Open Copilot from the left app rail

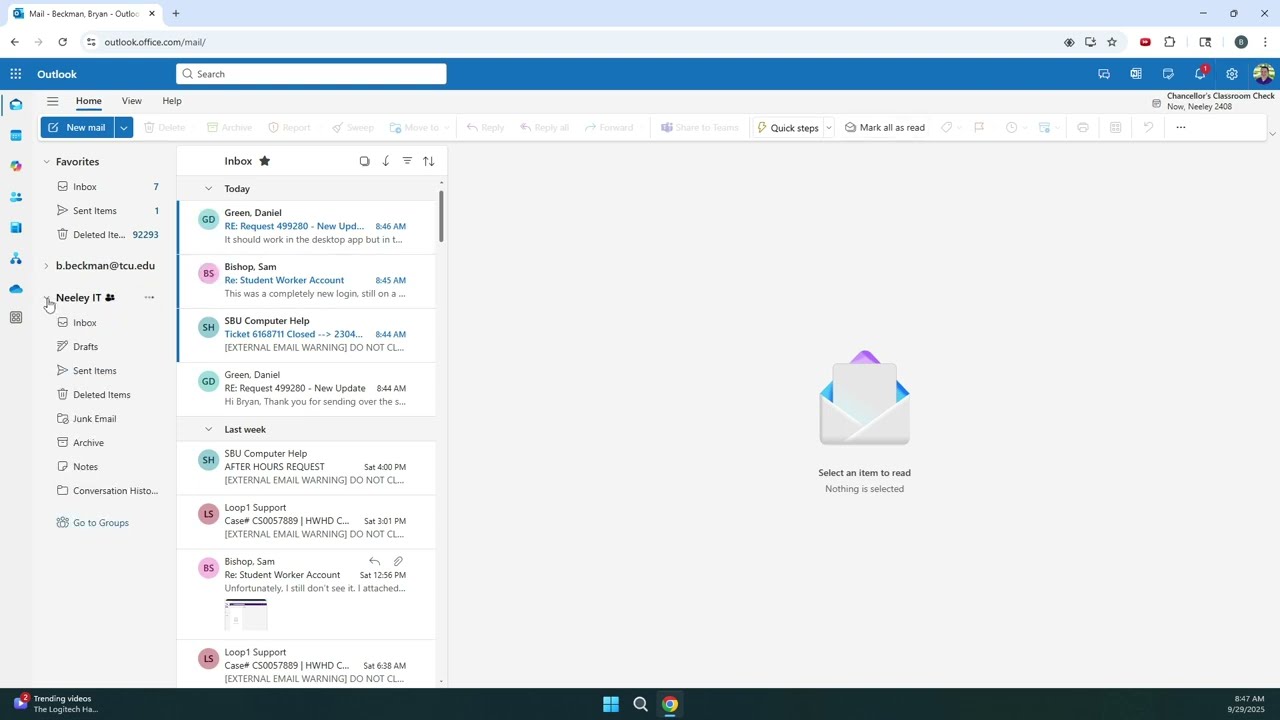click(16, 166)
